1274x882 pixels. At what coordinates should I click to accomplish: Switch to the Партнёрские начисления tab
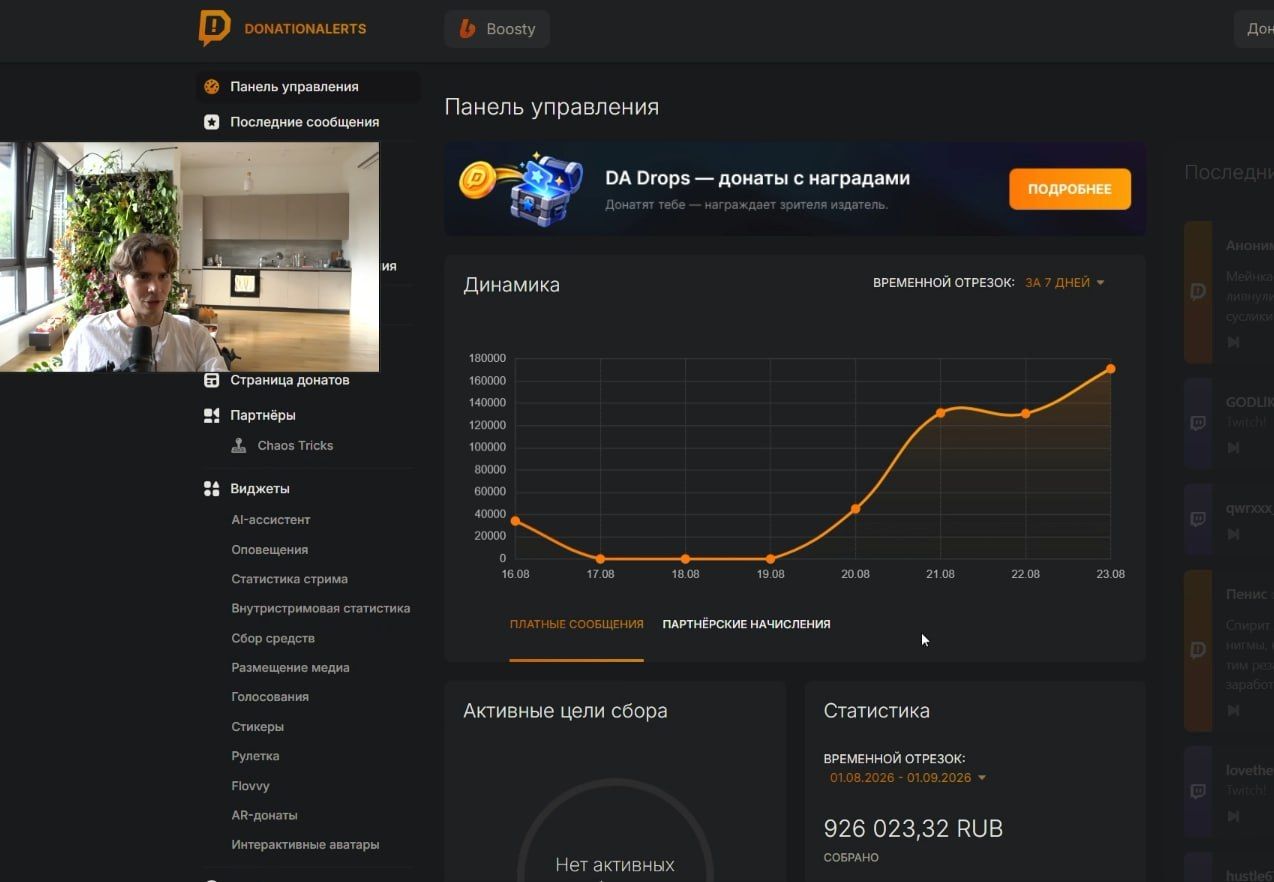(746, 624)
